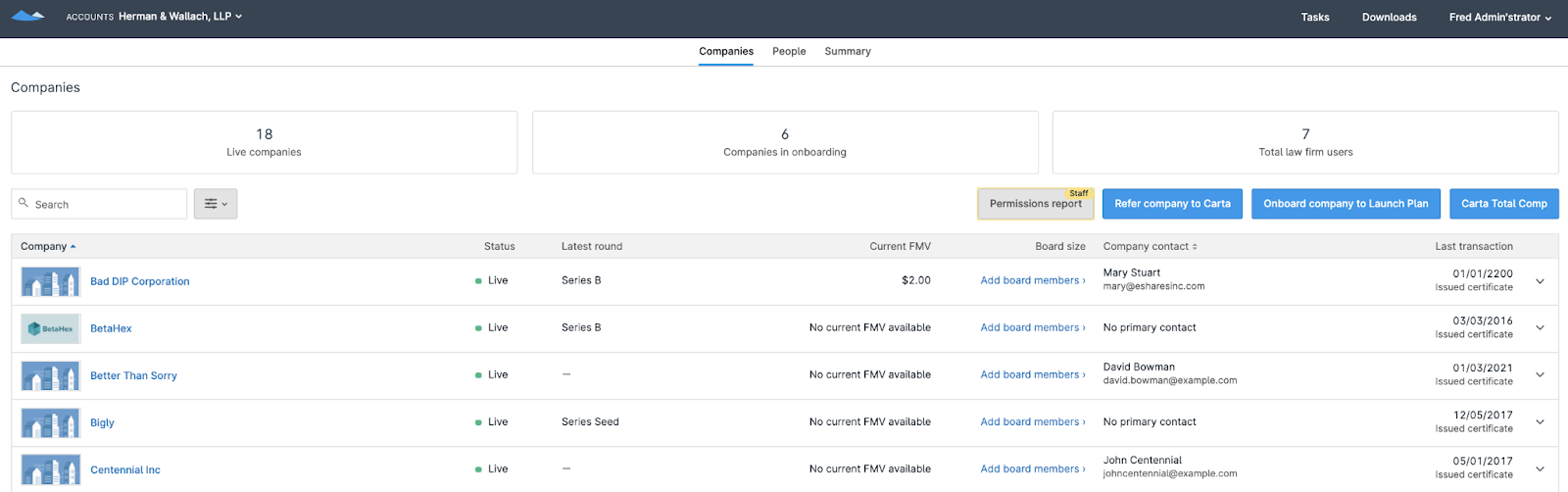Click the Status column header
Image resolution: width=1568 pixels, height=492 pixels.
[499, 247]
